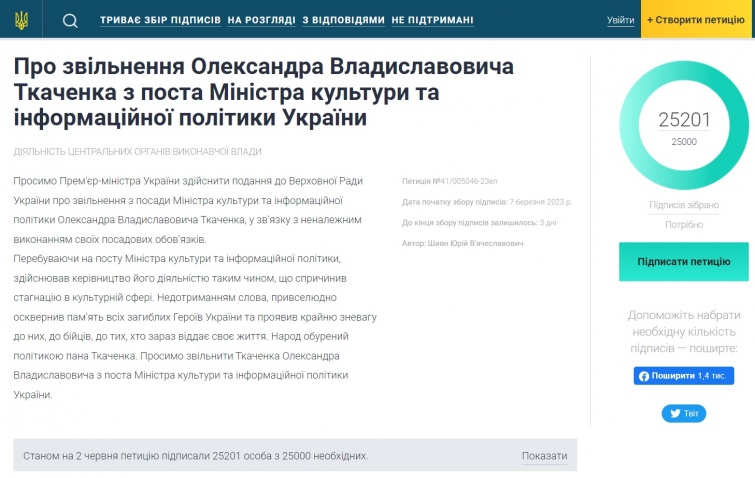This screenshot has height=478, width=755.
Task: Click the petition title heading
Action: pyautogui.click(x=264, y=92)
